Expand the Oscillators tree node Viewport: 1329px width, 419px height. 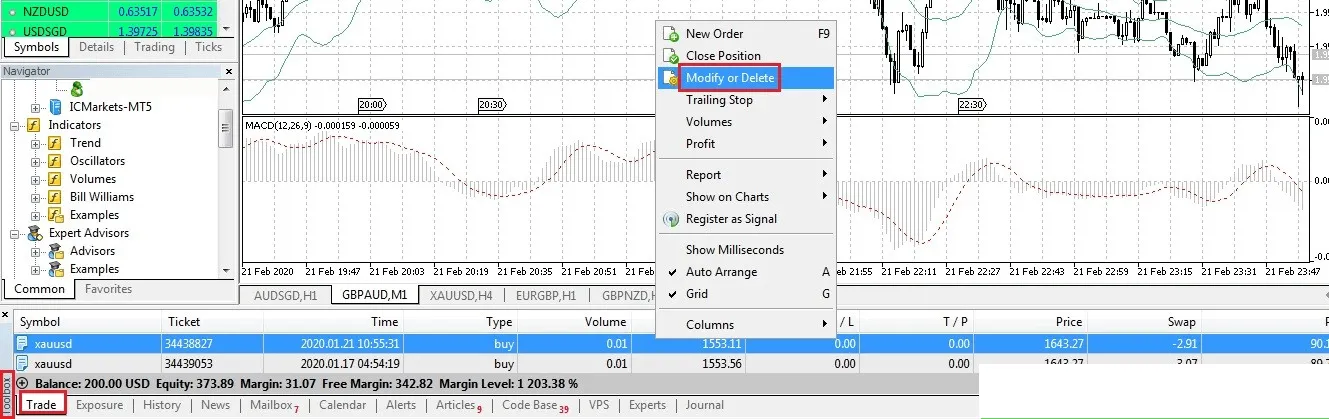tap(36, 161)
